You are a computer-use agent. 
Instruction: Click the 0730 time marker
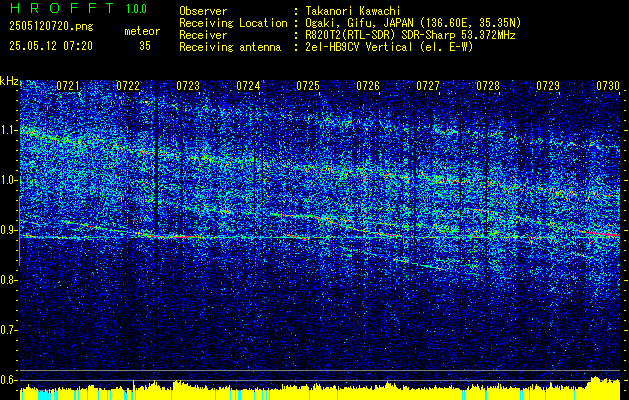coord(608,86)
